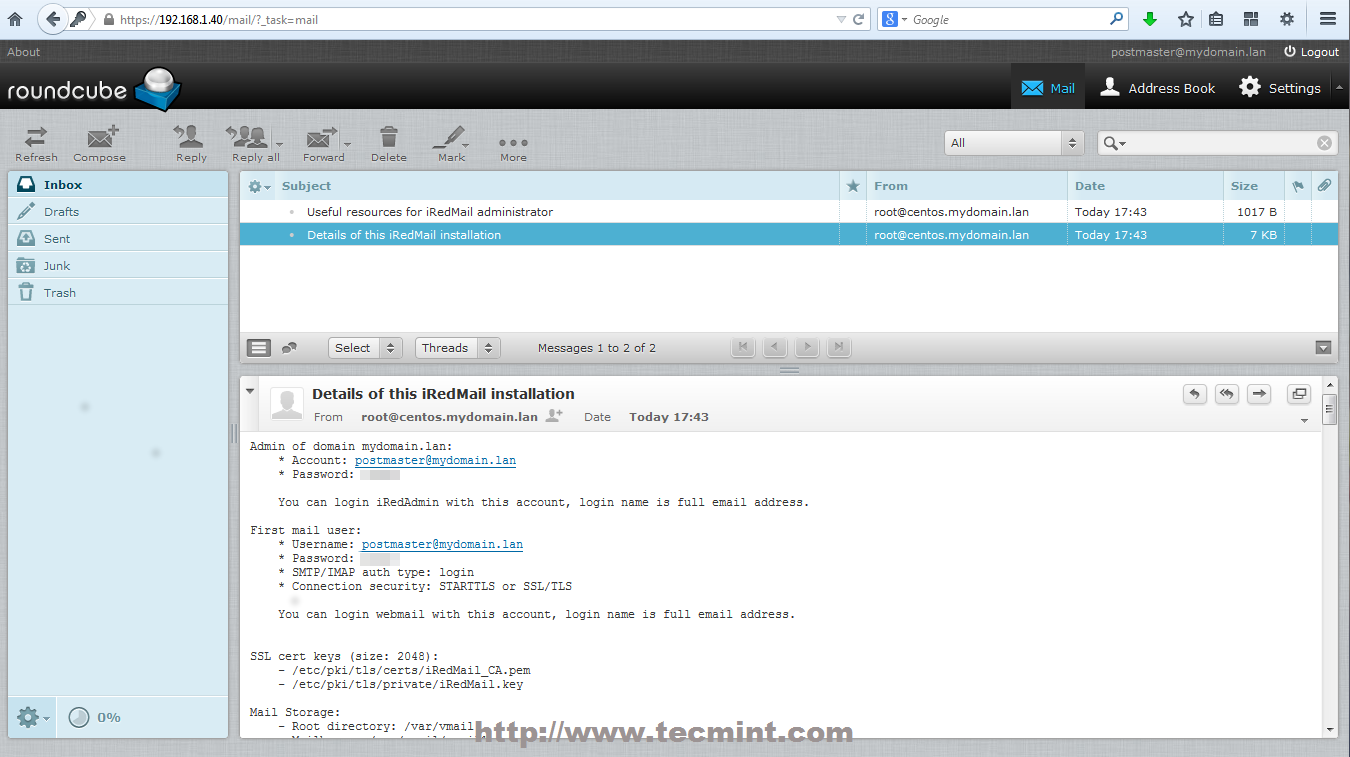Viewport: 1350px width, 757px height.
Task: Log out using the Logout button
Action: [x=1311, y=52]
